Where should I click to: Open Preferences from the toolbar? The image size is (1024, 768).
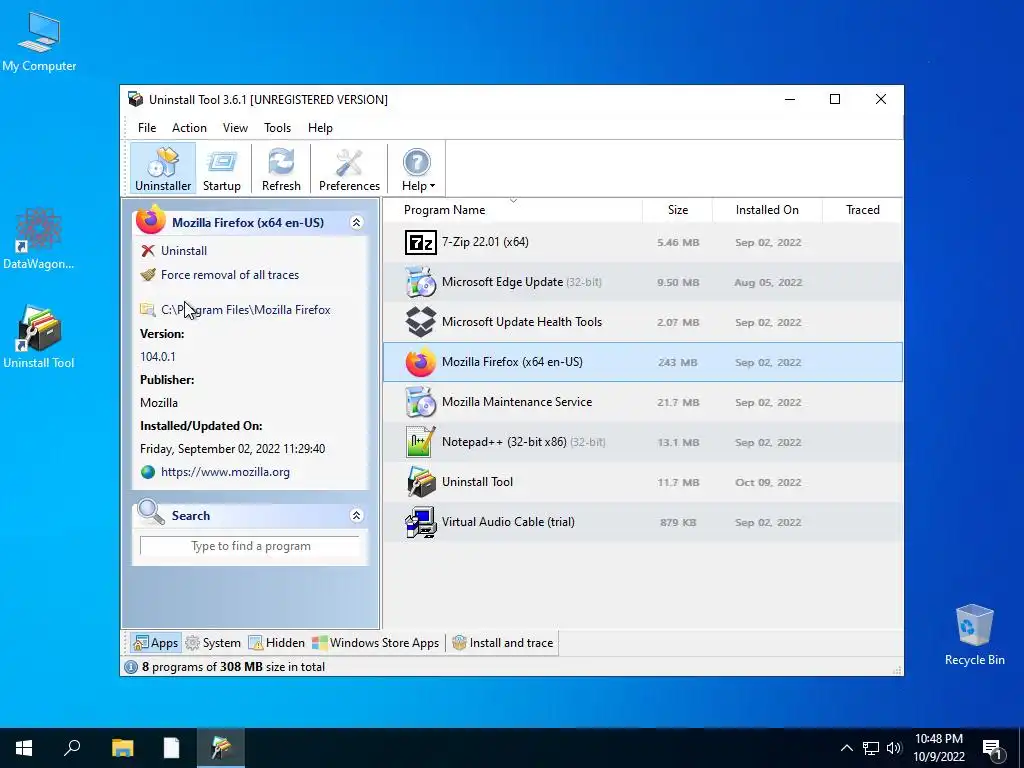349,169
